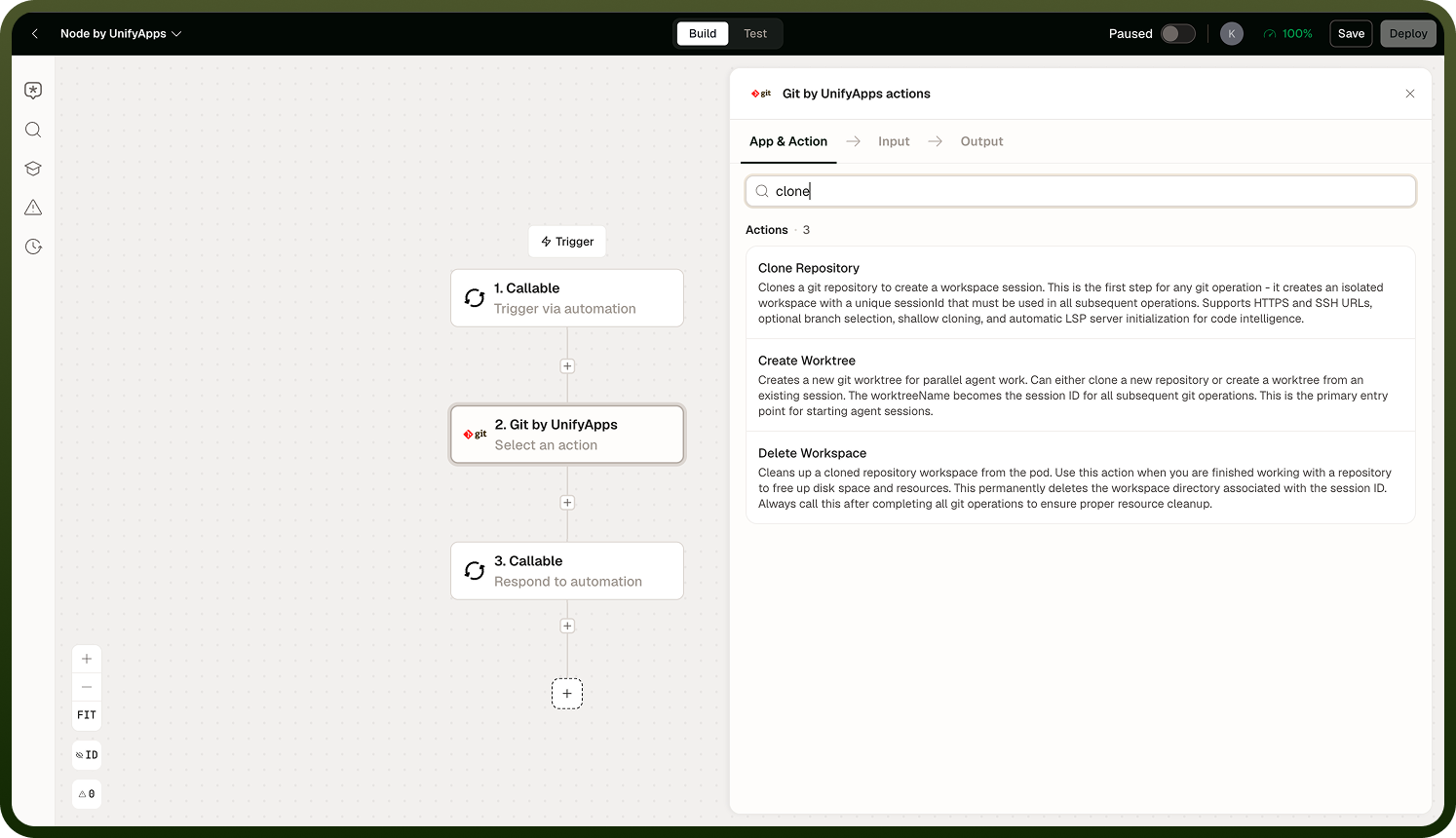
Task: Click the Save button
Action: tap(1351, 33)
